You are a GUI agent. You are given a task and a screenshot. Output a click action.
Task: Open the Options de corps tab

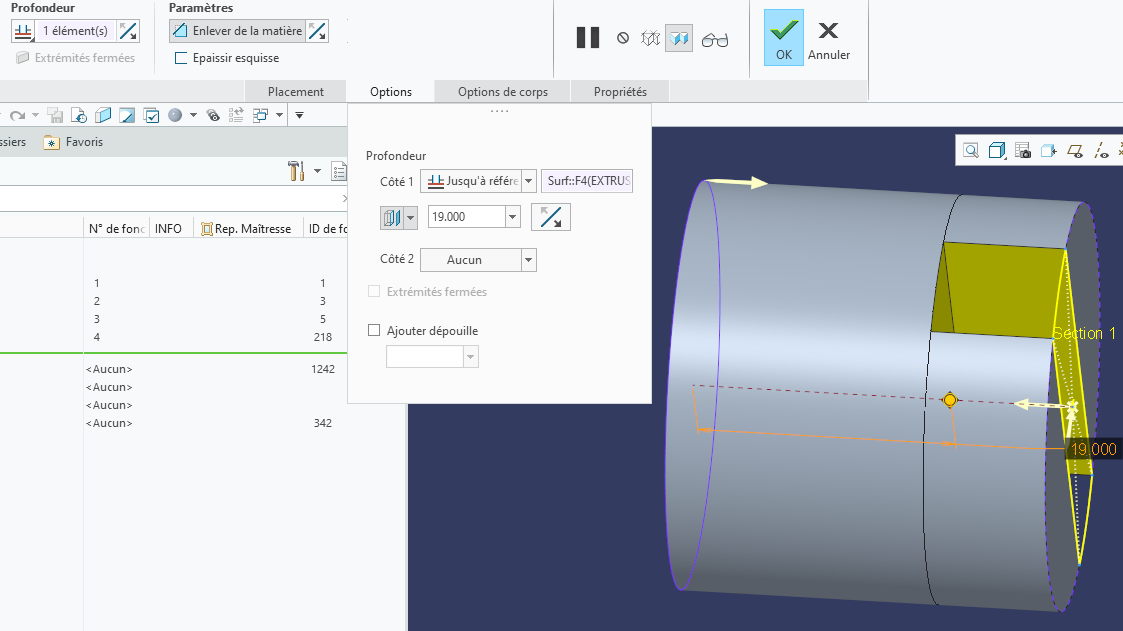pos(503,92)
